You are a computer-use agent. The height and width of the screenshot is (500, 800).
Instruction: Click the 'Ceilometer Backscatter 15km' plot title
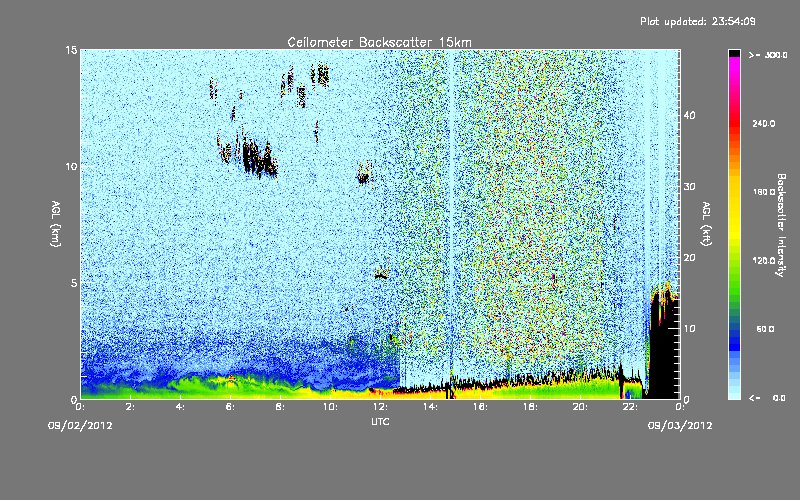379,42
